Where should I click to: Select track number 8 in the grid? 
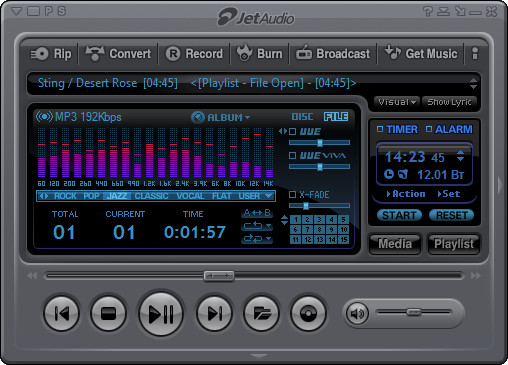tap(319, 230)
